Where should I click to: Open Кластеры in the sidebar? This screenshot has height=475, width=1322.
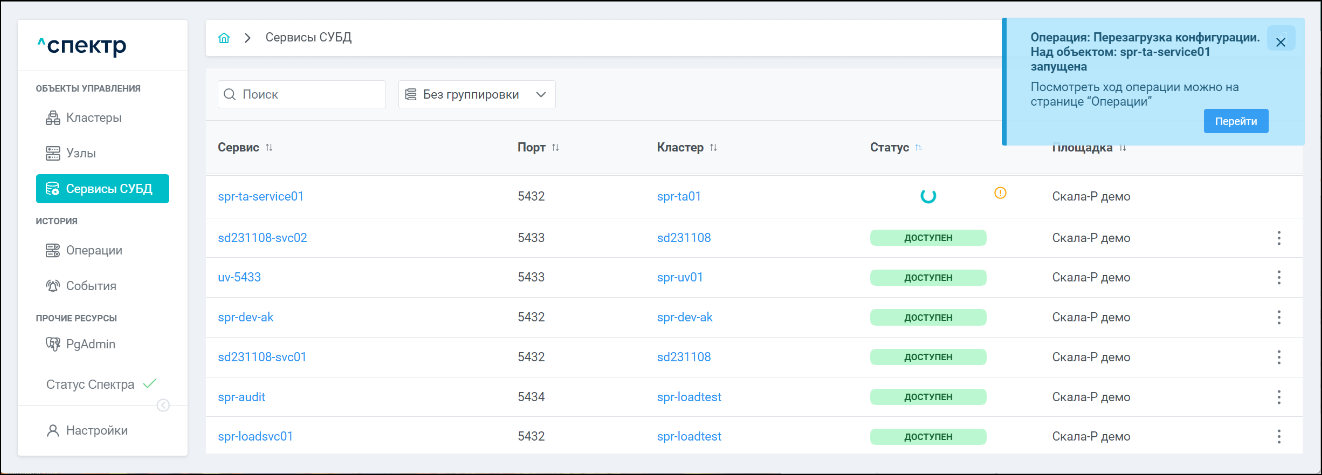(94, 118)
